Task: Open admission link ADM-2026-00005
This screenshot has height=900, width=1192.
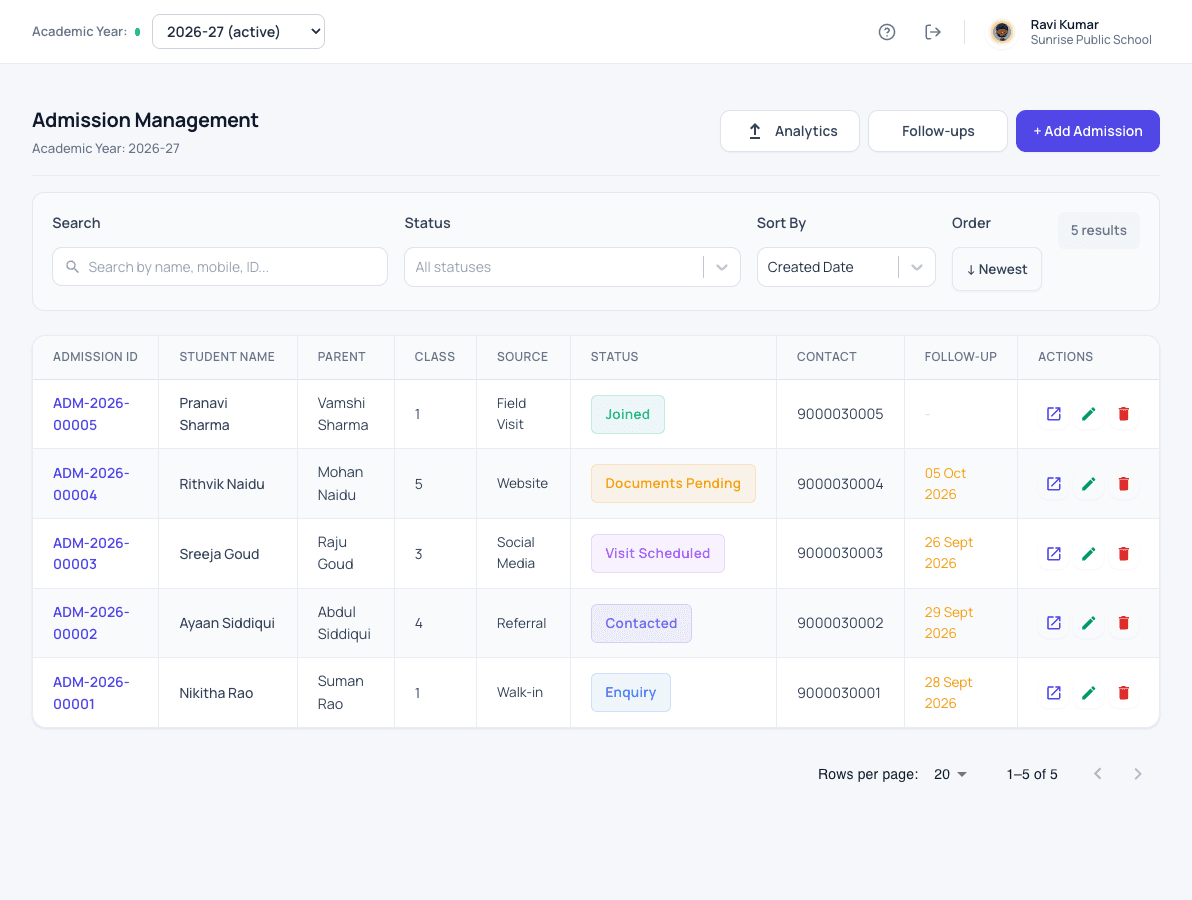Action: coord(91,414)
